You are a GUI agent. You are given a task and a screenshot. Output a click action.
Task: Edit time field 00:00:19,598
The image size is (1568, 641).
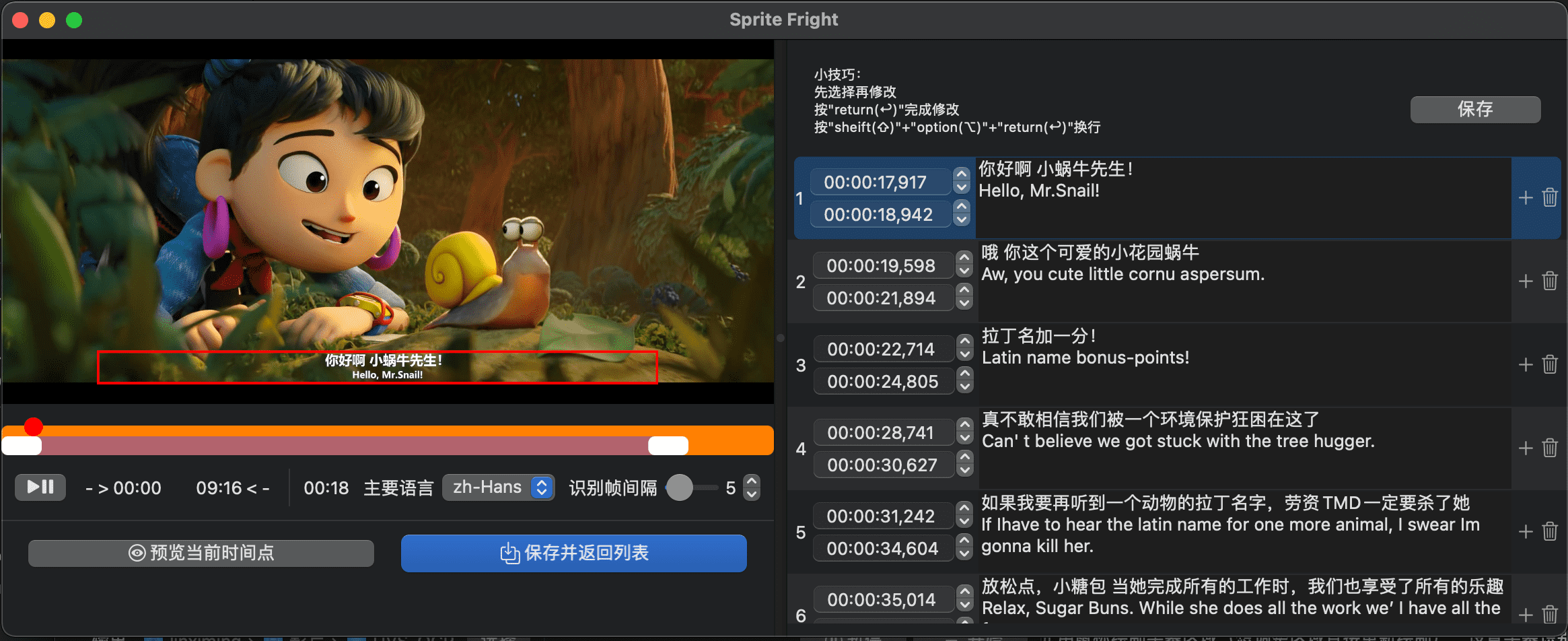point(884,265)
